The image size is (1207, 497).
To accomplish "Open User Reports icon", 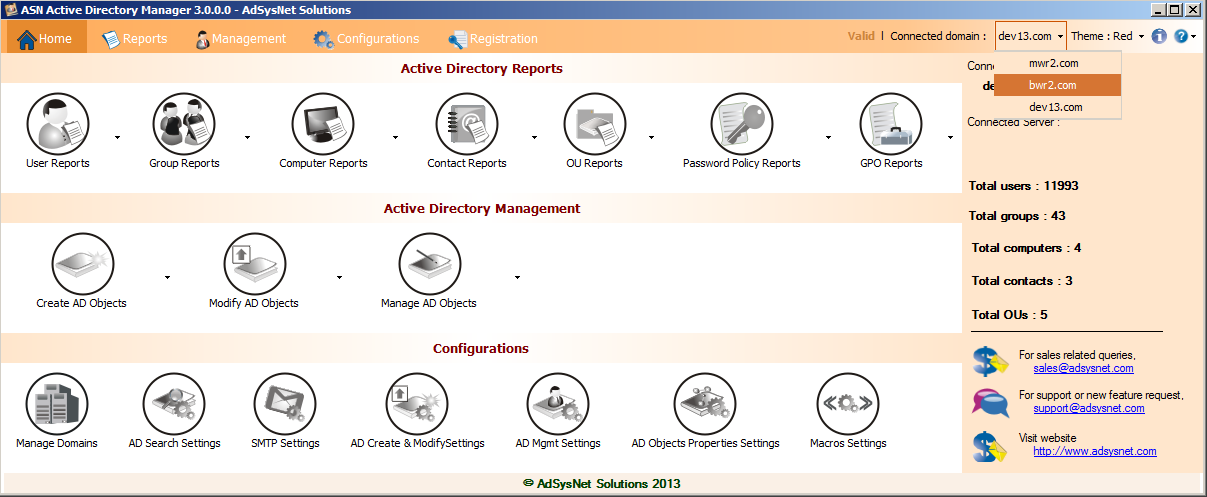I will tap(58, 124).
